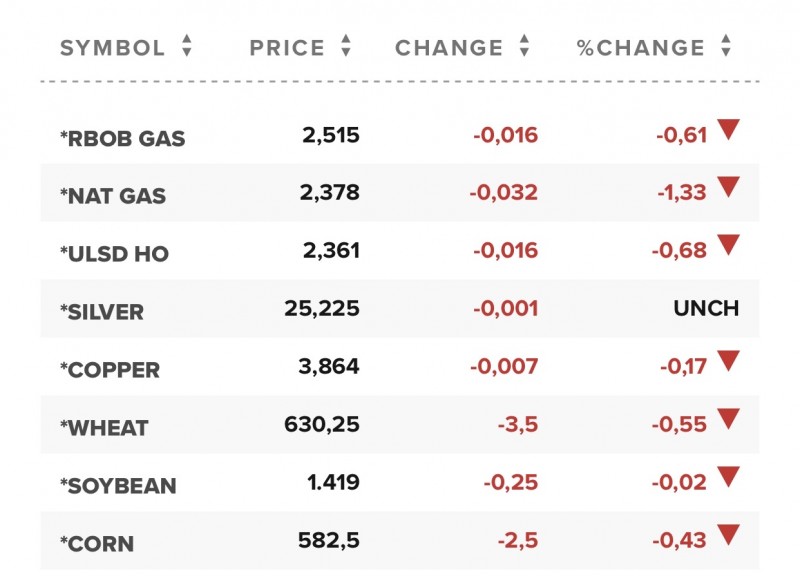Click the down arrow beside ULSD HO

point(728,245)
